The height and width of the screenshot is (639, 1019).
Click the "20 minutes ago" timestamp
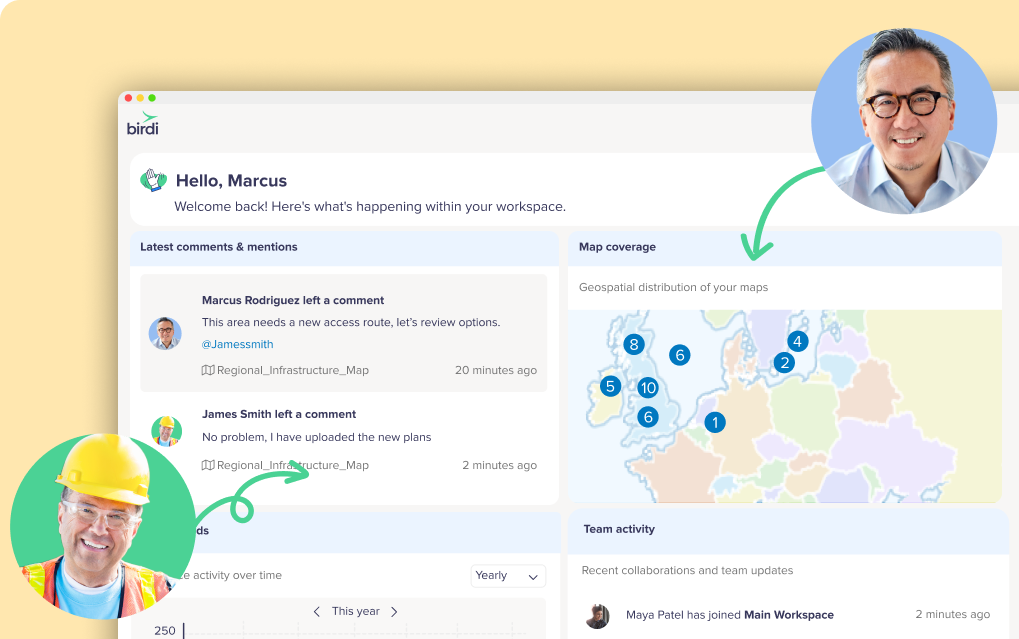[x=496, y=370]
